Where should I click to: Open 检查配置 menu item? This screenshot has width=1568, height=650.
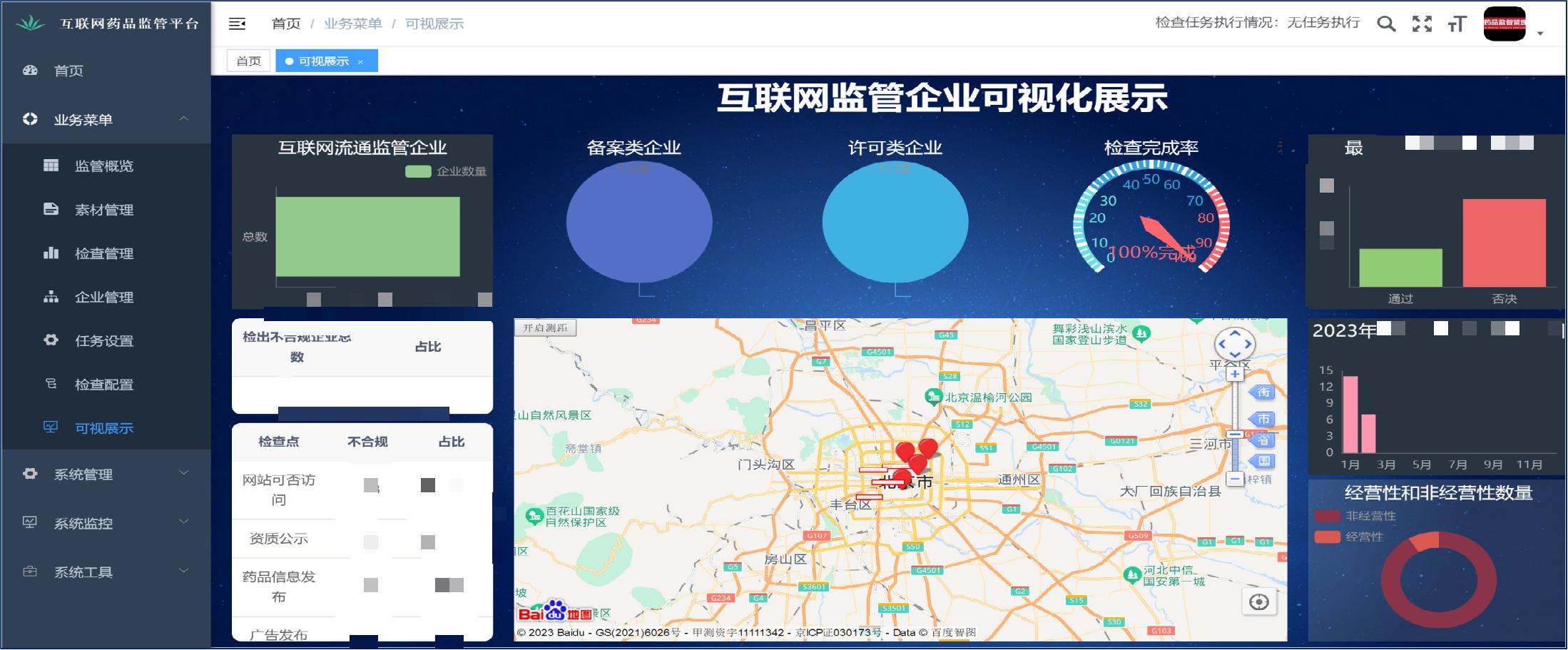coord(106,384)
